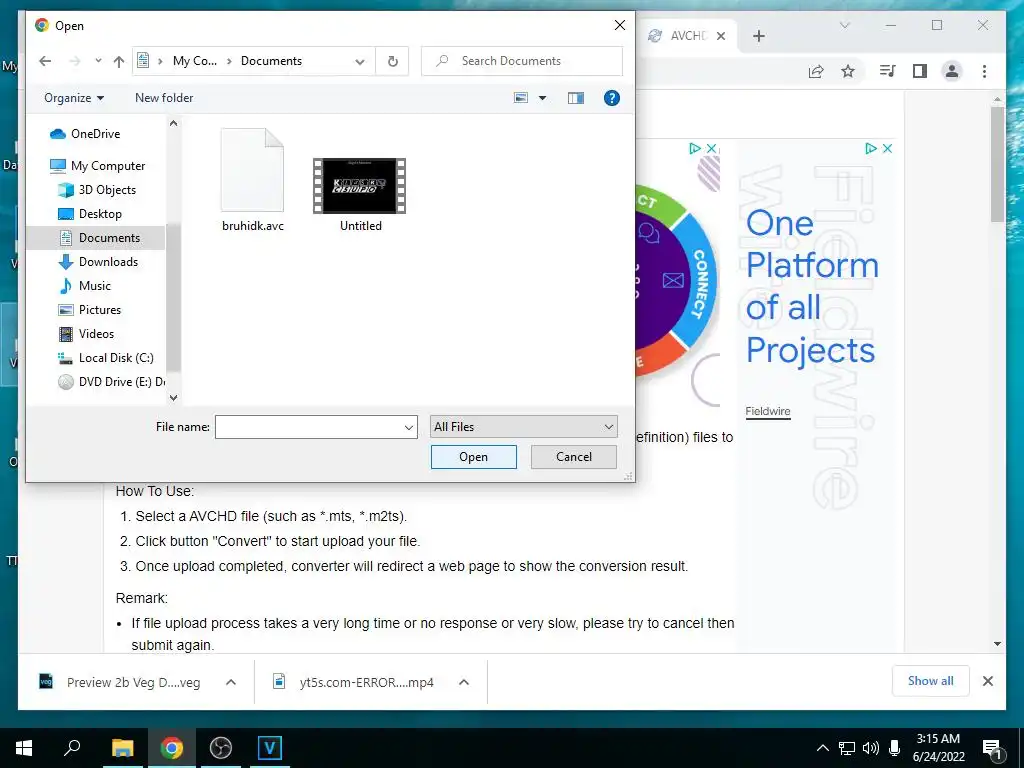Expand Preview 2b Veg download options
1024x768 pixels.
click(x=231, y=682)
